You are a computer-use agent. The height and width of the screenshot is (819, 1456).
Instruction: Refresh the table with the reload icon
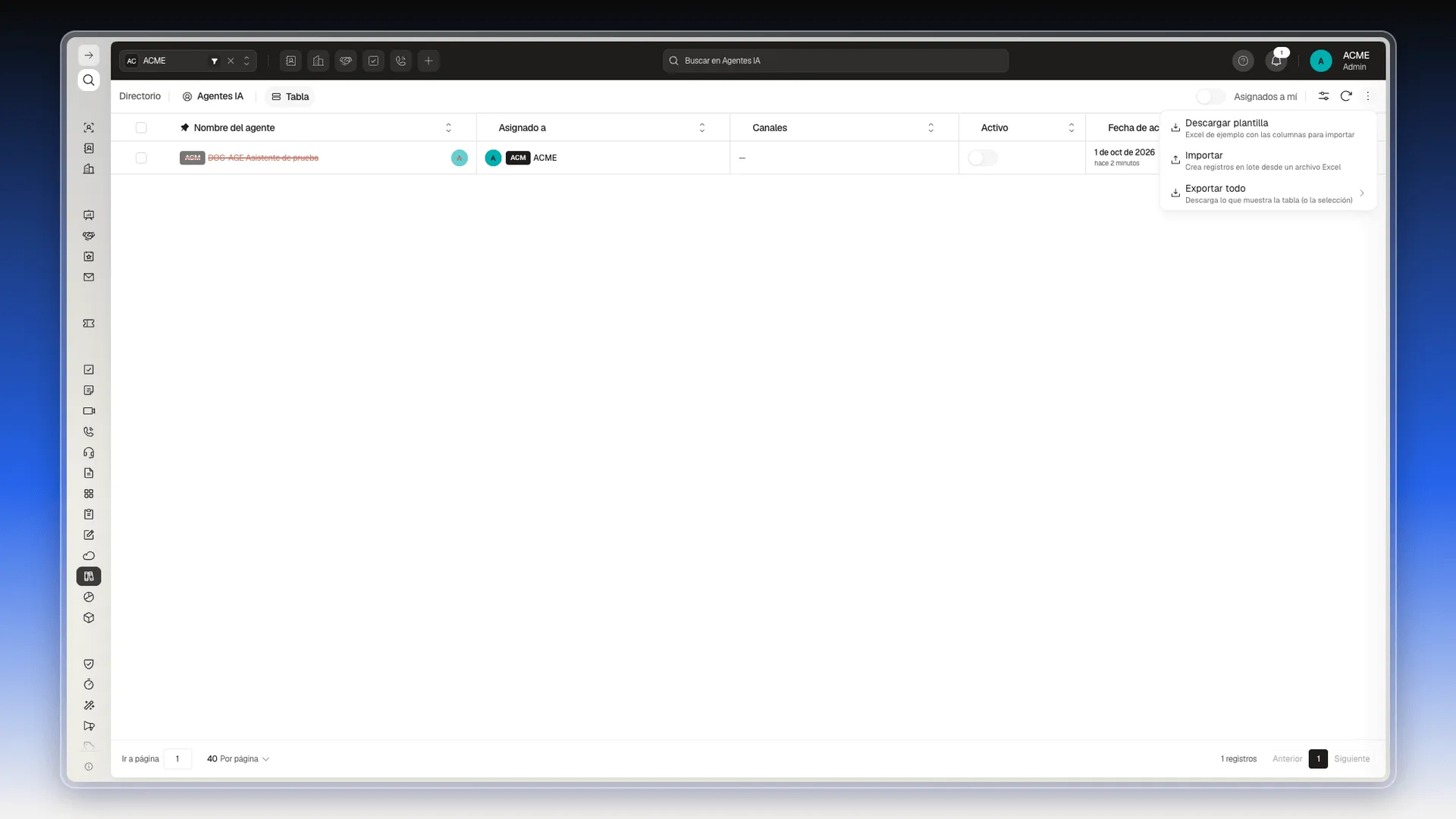1346,96
